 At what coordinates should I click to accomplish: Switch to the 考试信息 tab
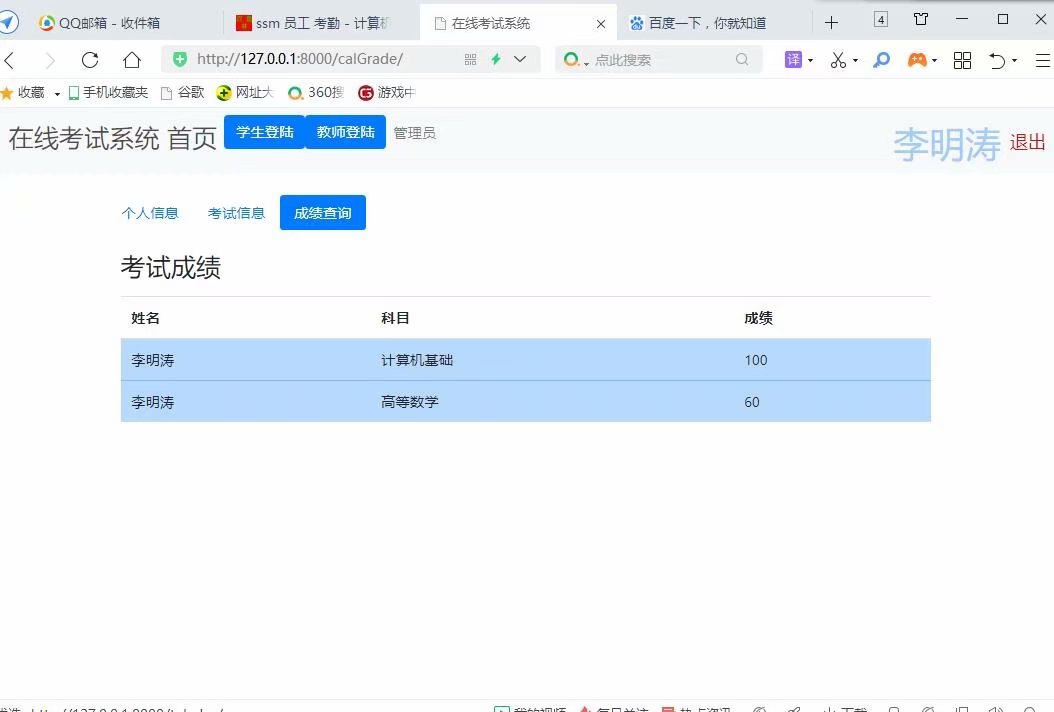[x=237, y=213]
